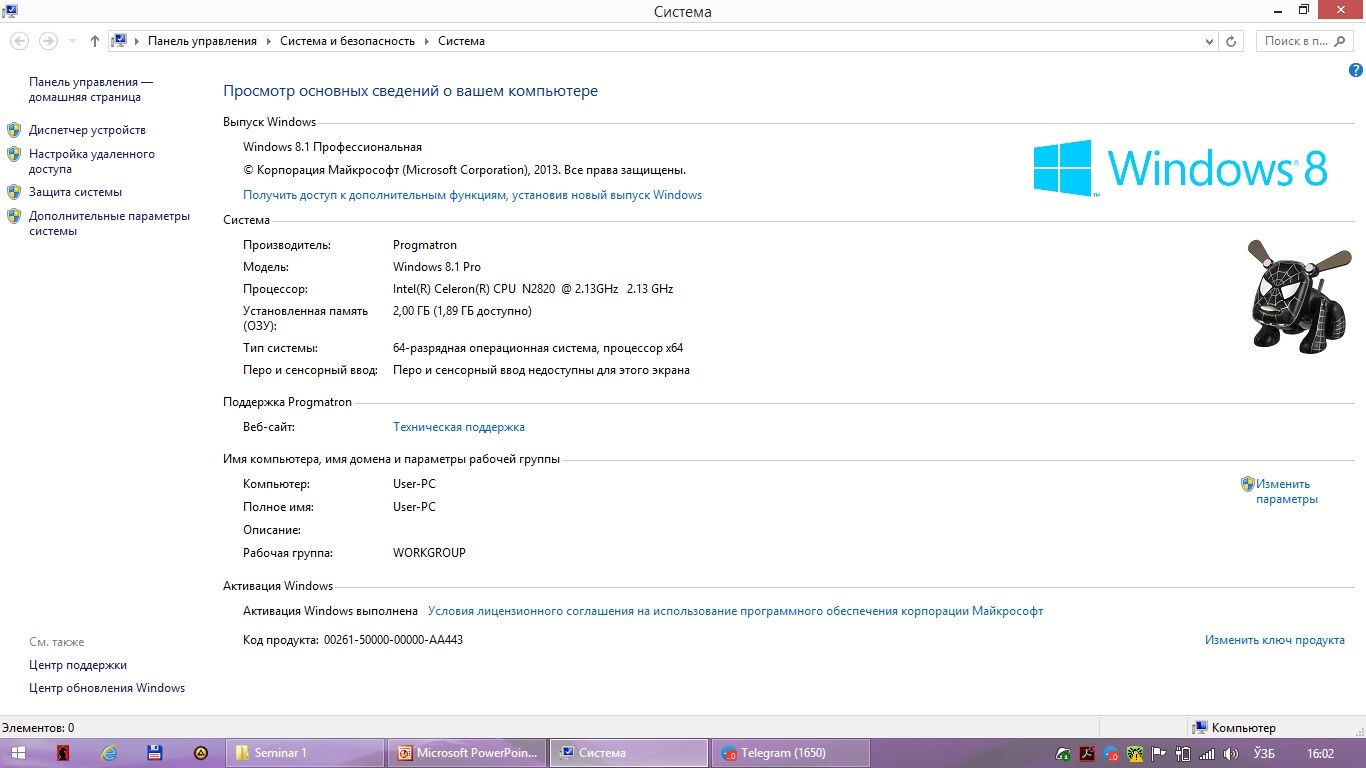Click the yellow warning bug tray icon
Image resolution: width=1366 pixels, height=768 pixels.
pyautogui.click(x=1136, y=754)
